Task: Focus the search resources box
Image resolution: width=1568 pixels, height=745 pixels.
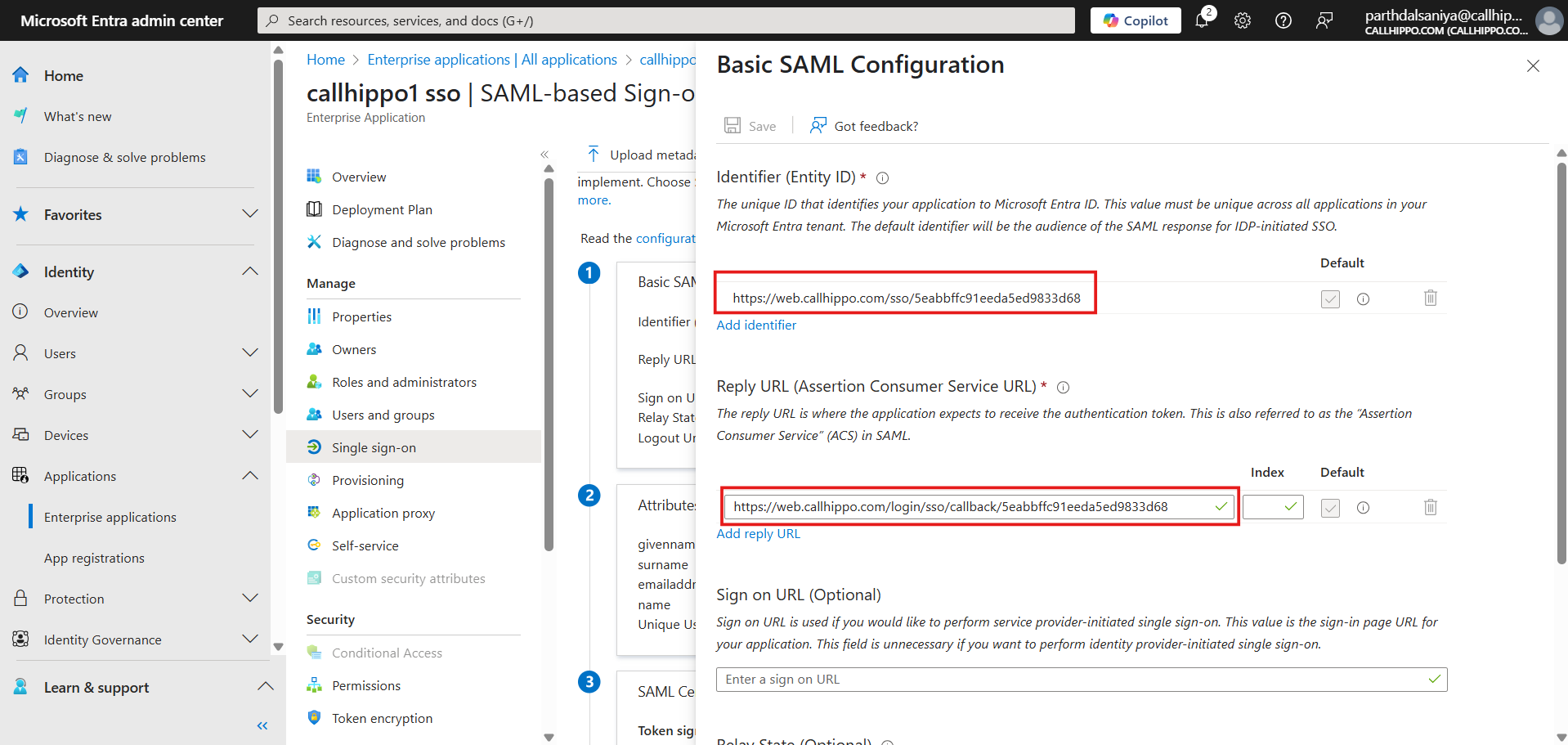Action: 666,20
